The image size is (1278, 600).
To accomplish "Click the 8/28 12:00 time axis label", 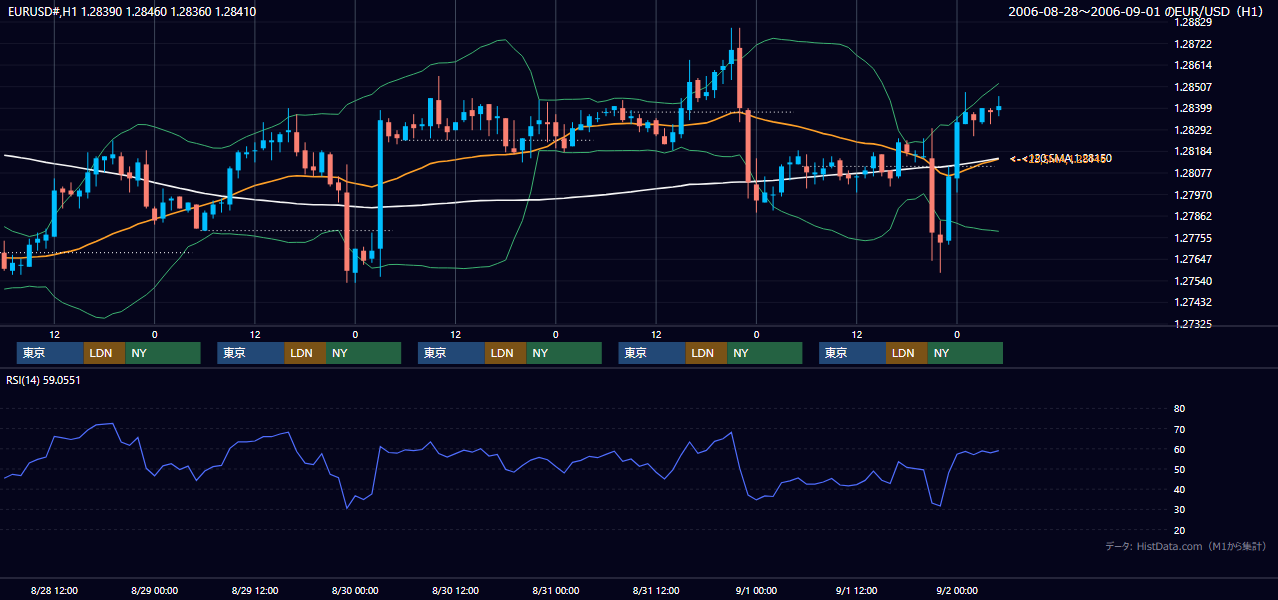I will pyautogui.click(x=55, y=590).
